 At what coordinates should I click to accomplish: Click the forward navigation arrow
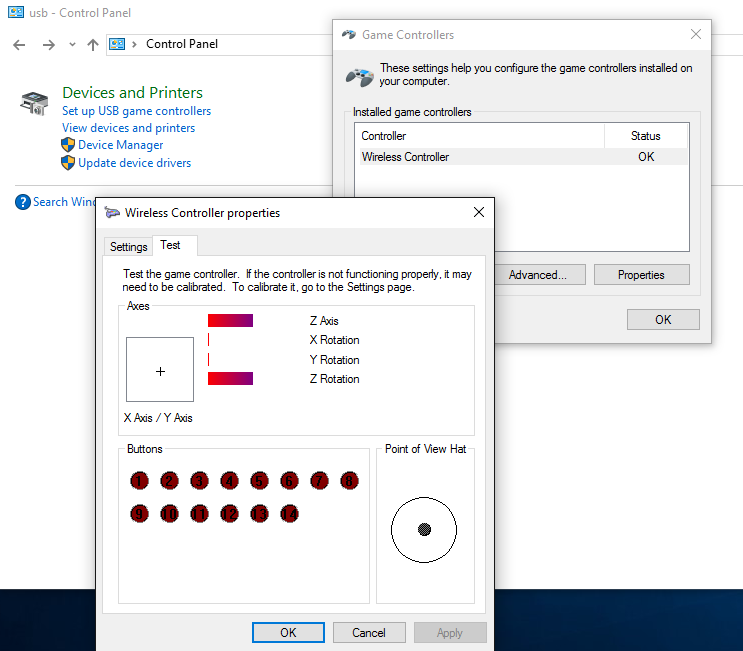[x=48, y=44]
